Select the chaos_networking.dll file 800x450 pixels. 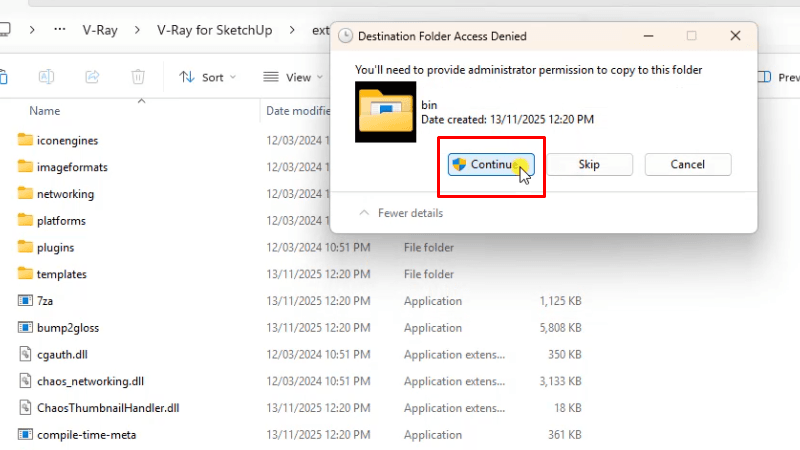(x=90, y=381)
